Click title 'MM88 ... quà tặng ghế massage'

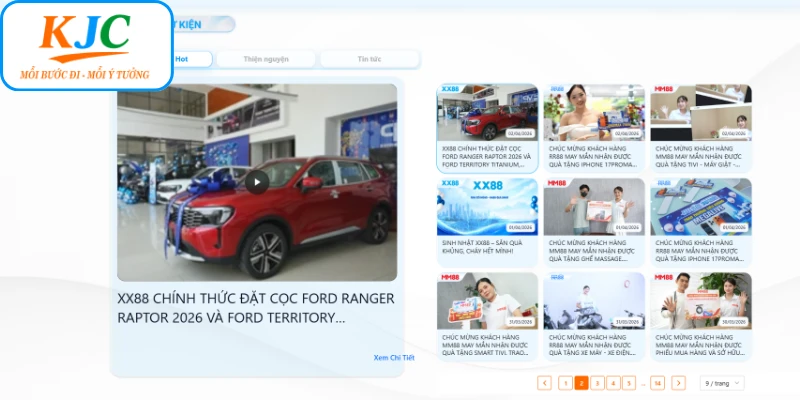tap(592, 251)
